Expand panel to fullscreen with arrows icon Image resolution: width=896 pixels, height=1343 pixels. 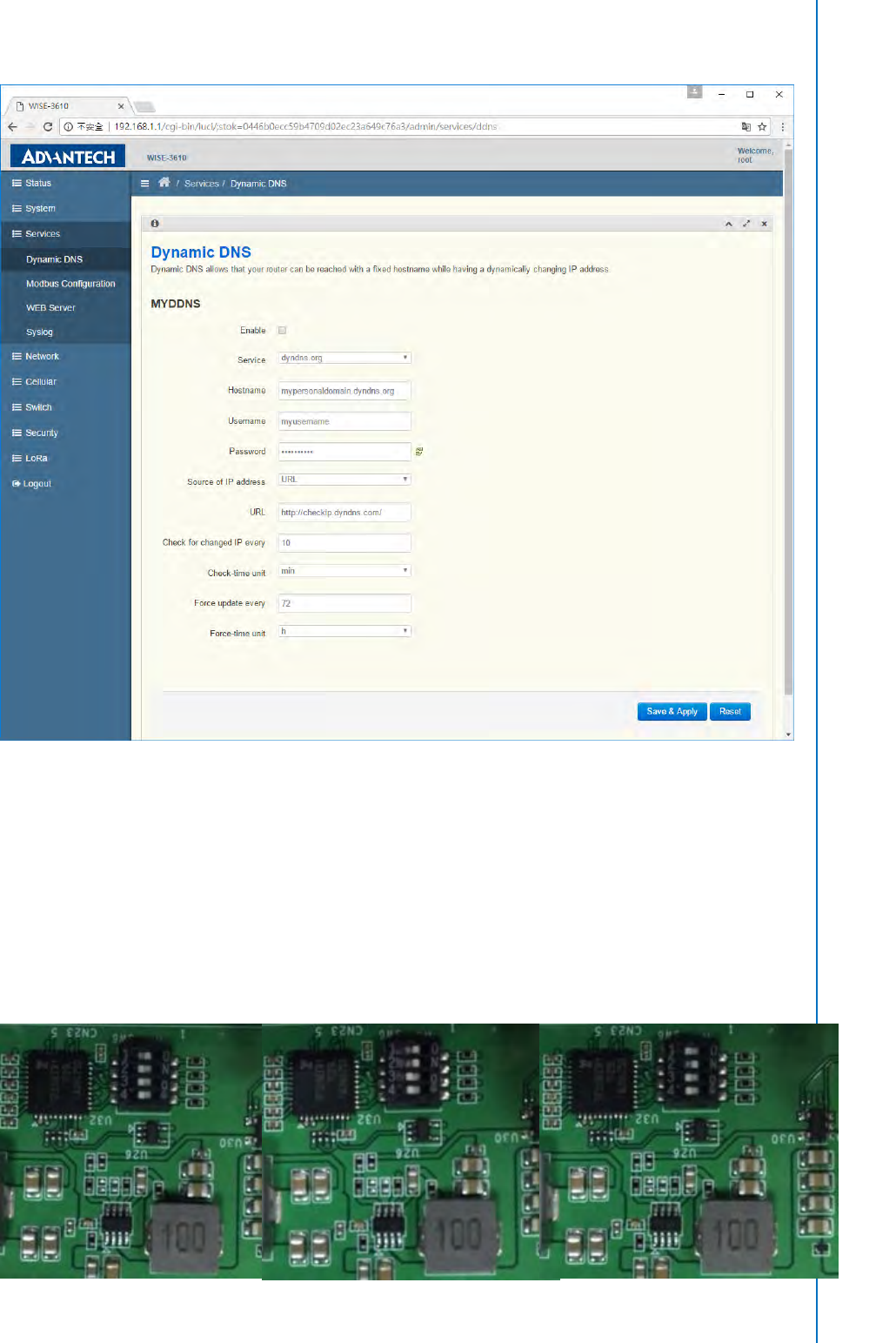pos(746,224)
